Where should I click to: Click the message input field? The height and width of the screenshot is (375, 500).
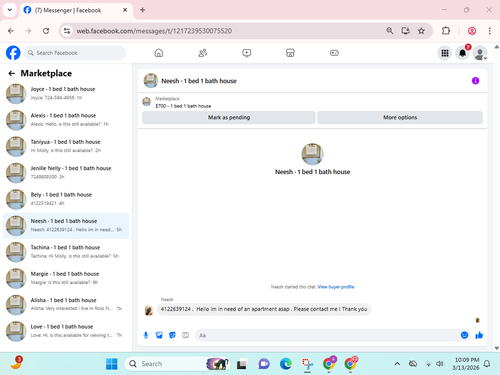click(327, 335)
